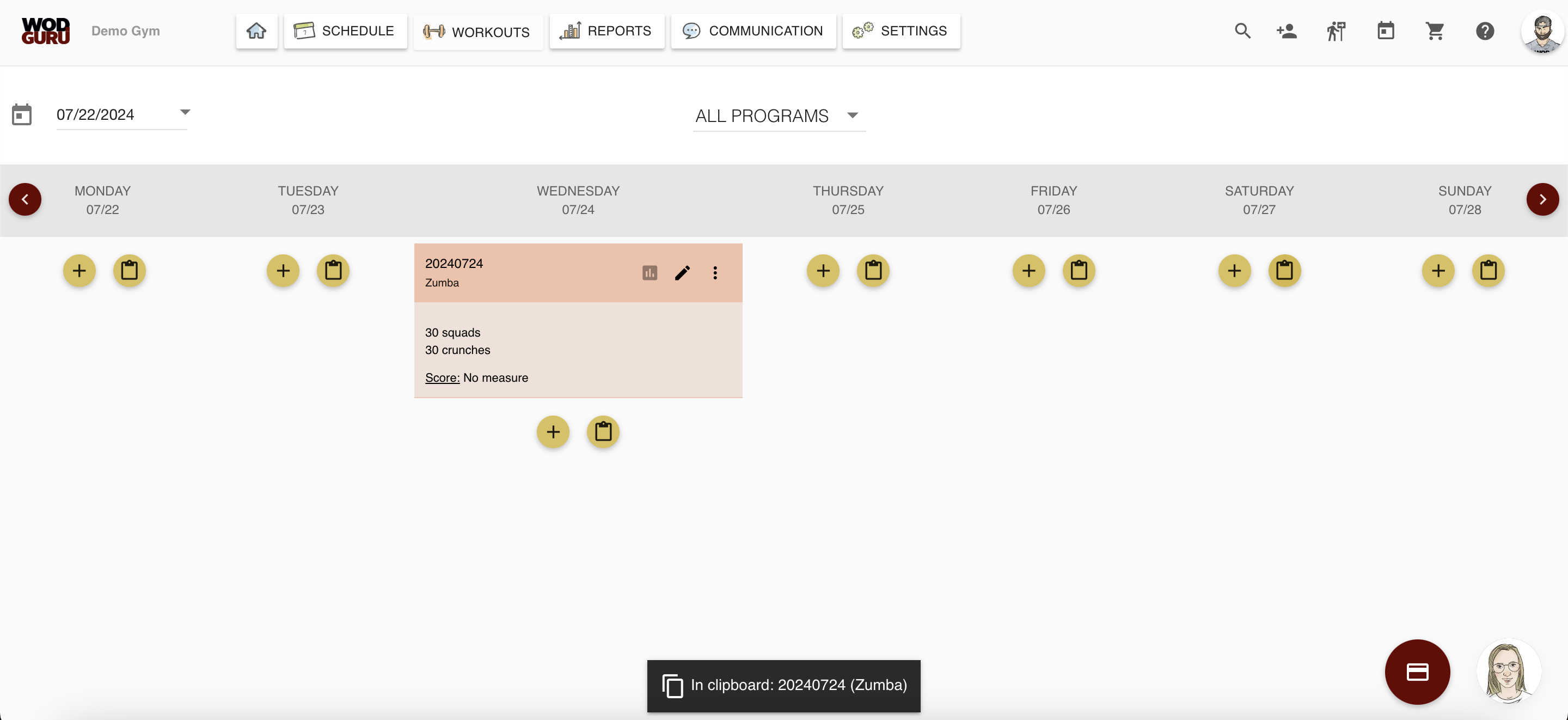Open the user profile avatar
1568x720 pixels.
tap(1541, 32)
